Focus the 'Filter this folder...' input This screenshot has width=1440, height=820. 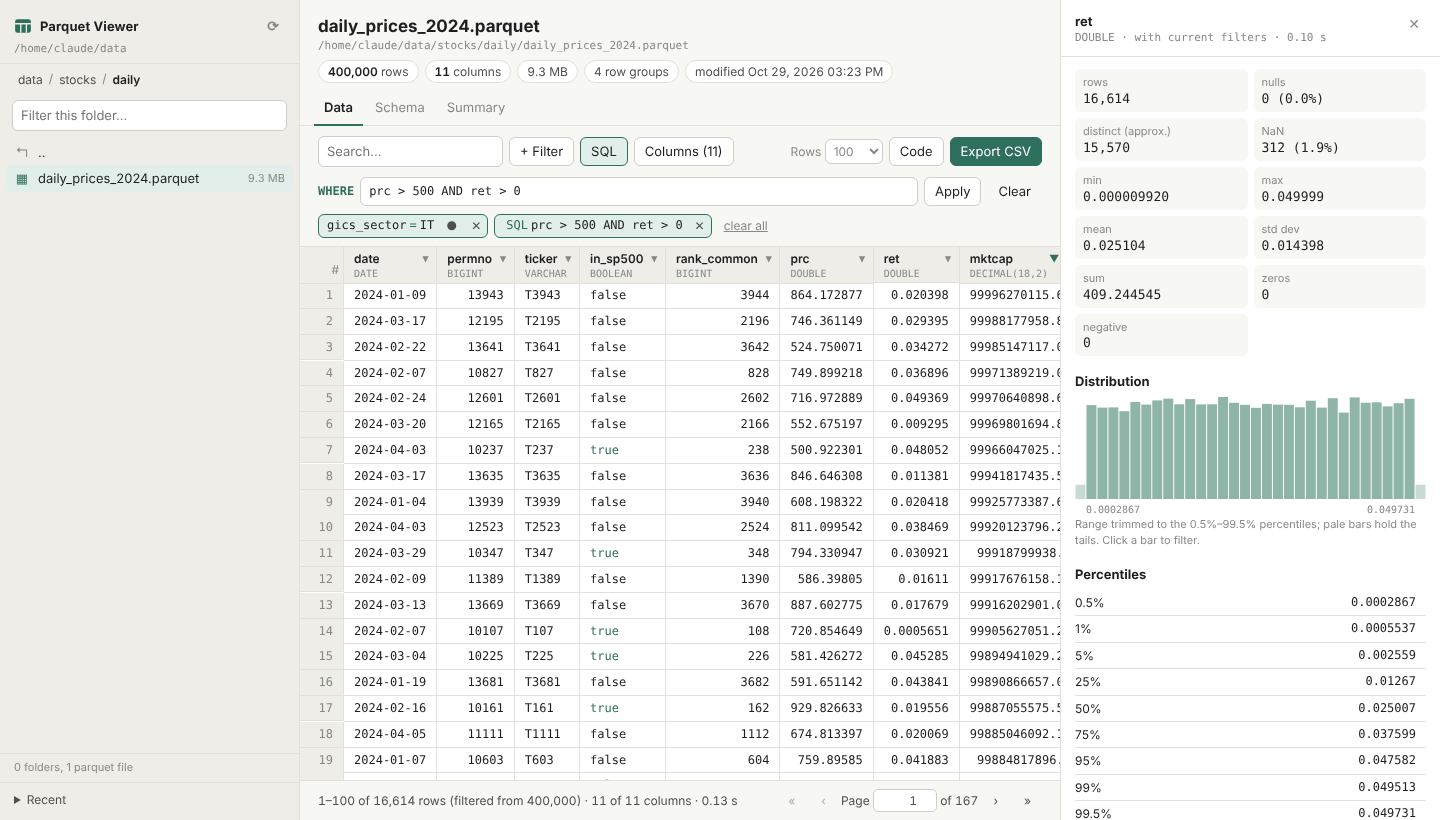pos(150,115)
